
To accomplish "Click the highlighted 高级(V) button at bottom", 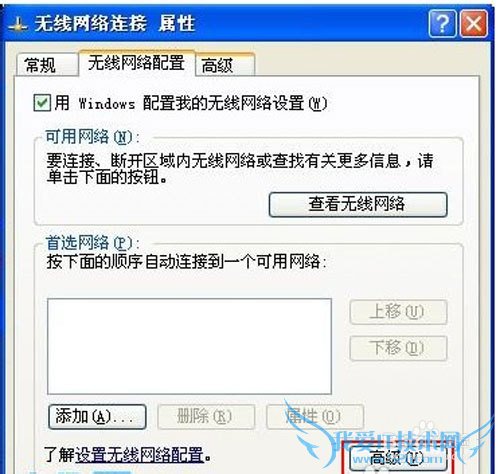I will tap(398, 458).
